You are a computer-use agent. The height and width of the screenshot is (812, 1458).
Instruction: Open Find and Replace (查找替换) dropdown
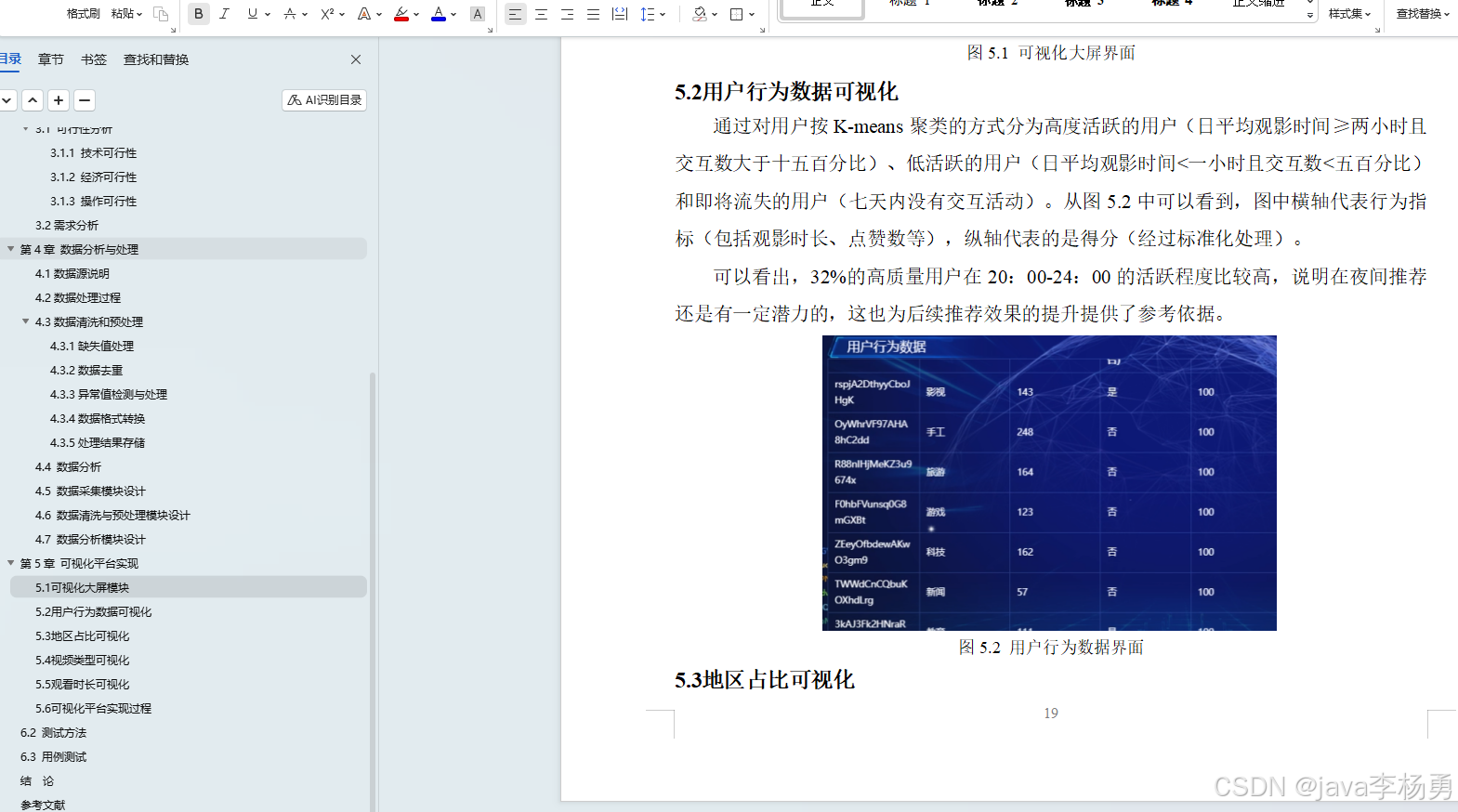(x=1423, y=14)
